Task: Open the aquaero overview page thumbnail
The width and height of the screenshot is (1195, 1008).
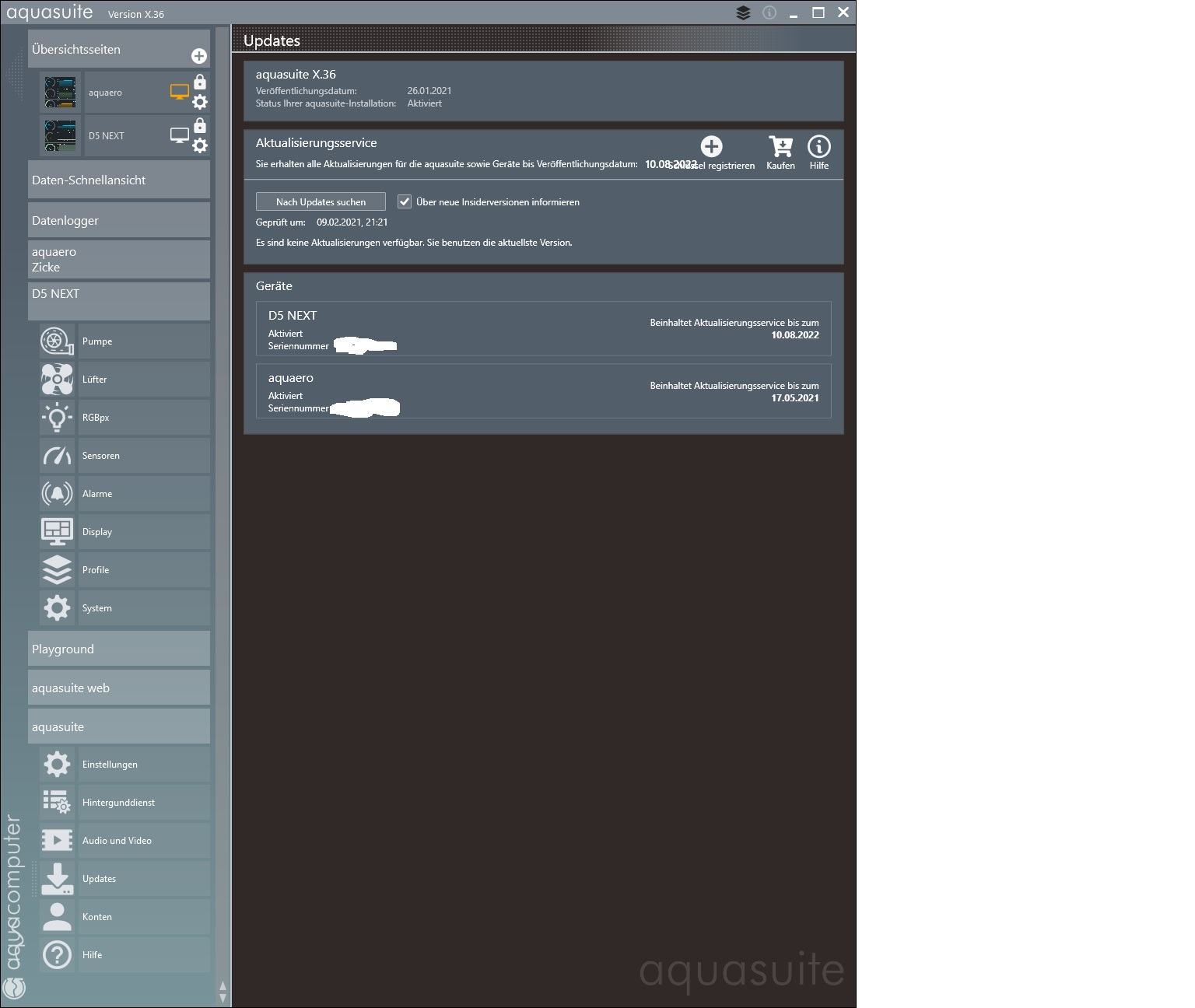Action: click(61, 93)
